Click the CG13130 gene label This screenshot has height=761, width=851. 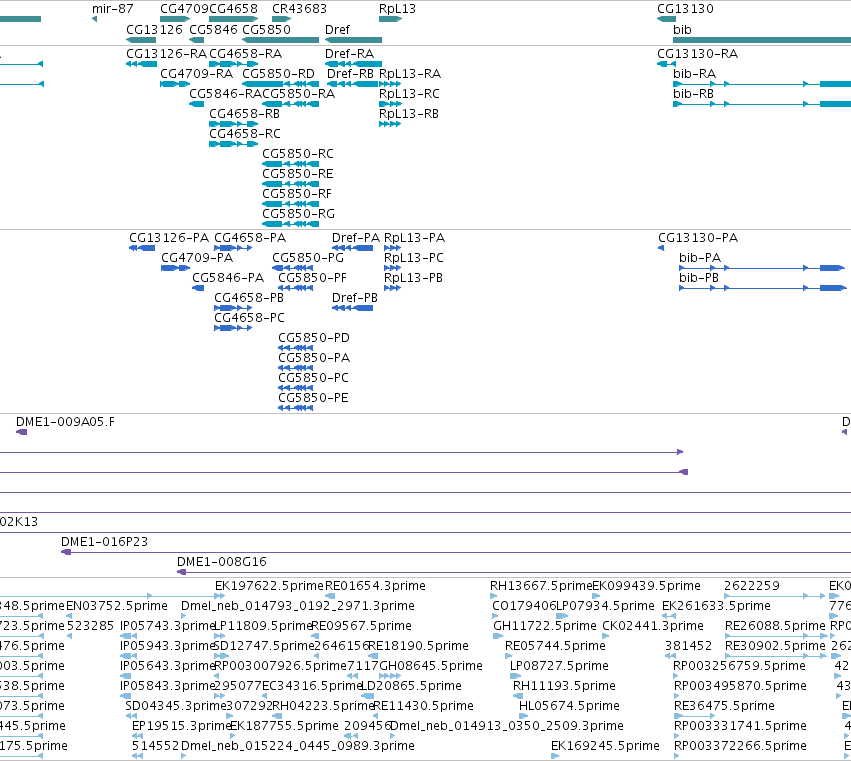[x=685, y=9]
